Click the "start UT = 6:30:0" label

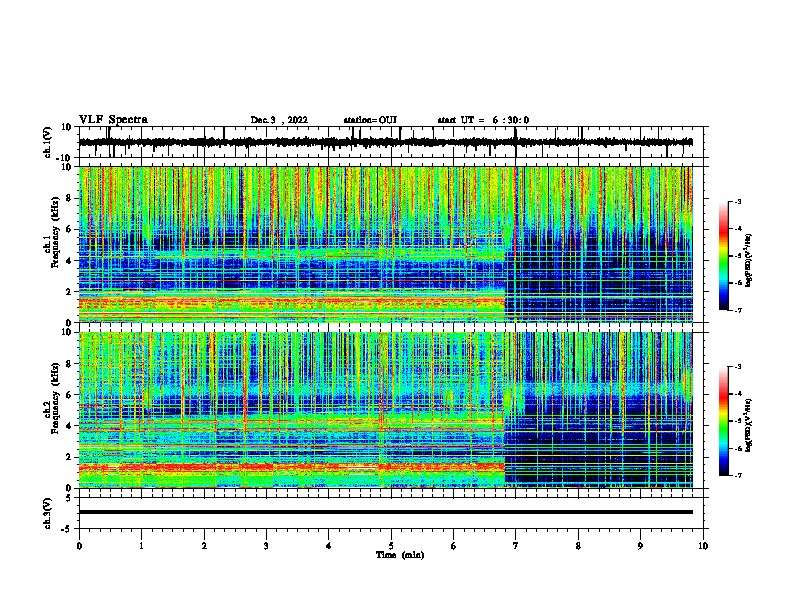[x=483, y=120]
